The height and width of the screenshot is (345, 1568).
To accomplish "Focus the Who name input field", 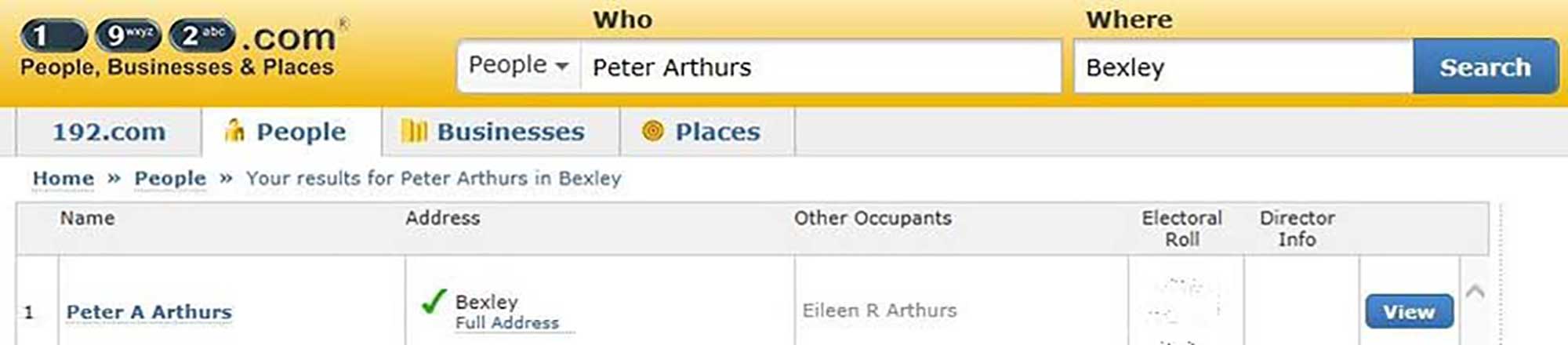I will pyautogui.click(x=819, y=67).
